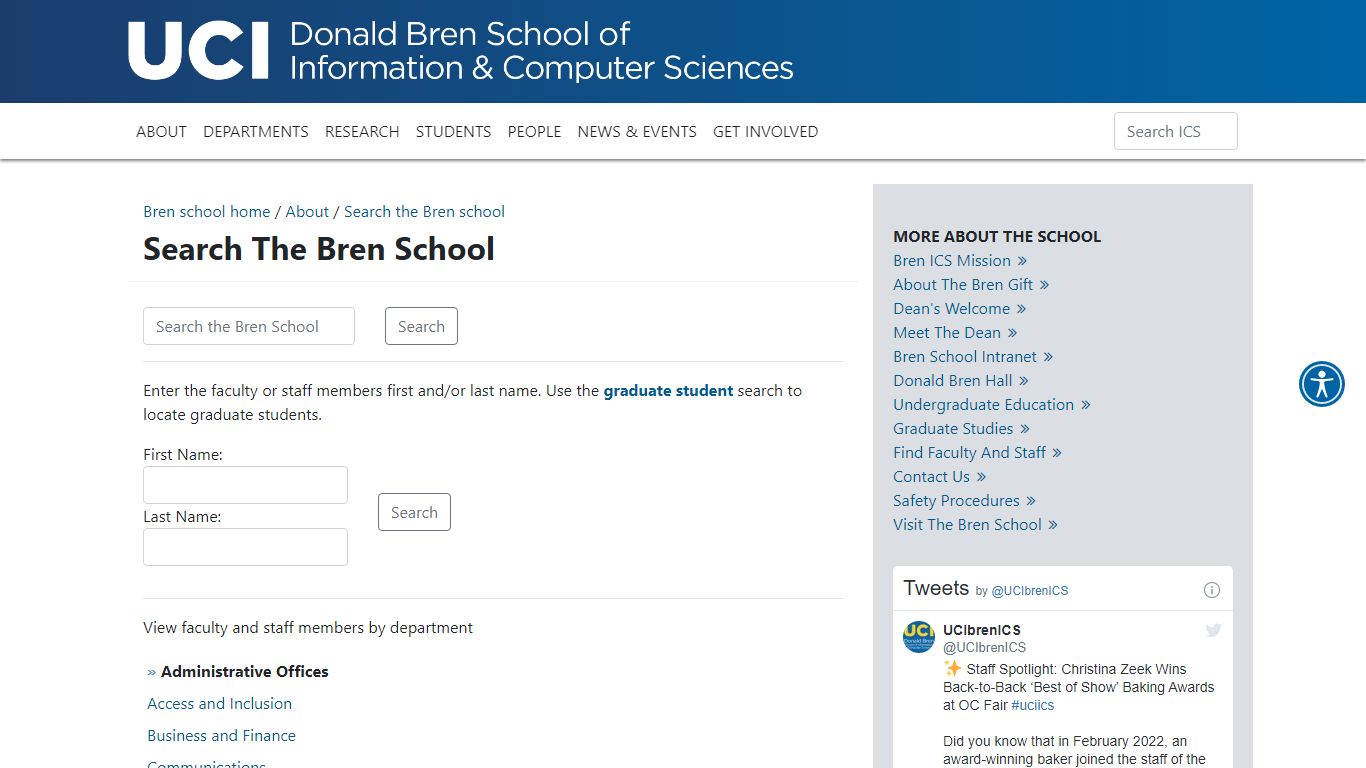Open the STUDENTS menu
The image size is (1366, 768).
tap(453, 131)
